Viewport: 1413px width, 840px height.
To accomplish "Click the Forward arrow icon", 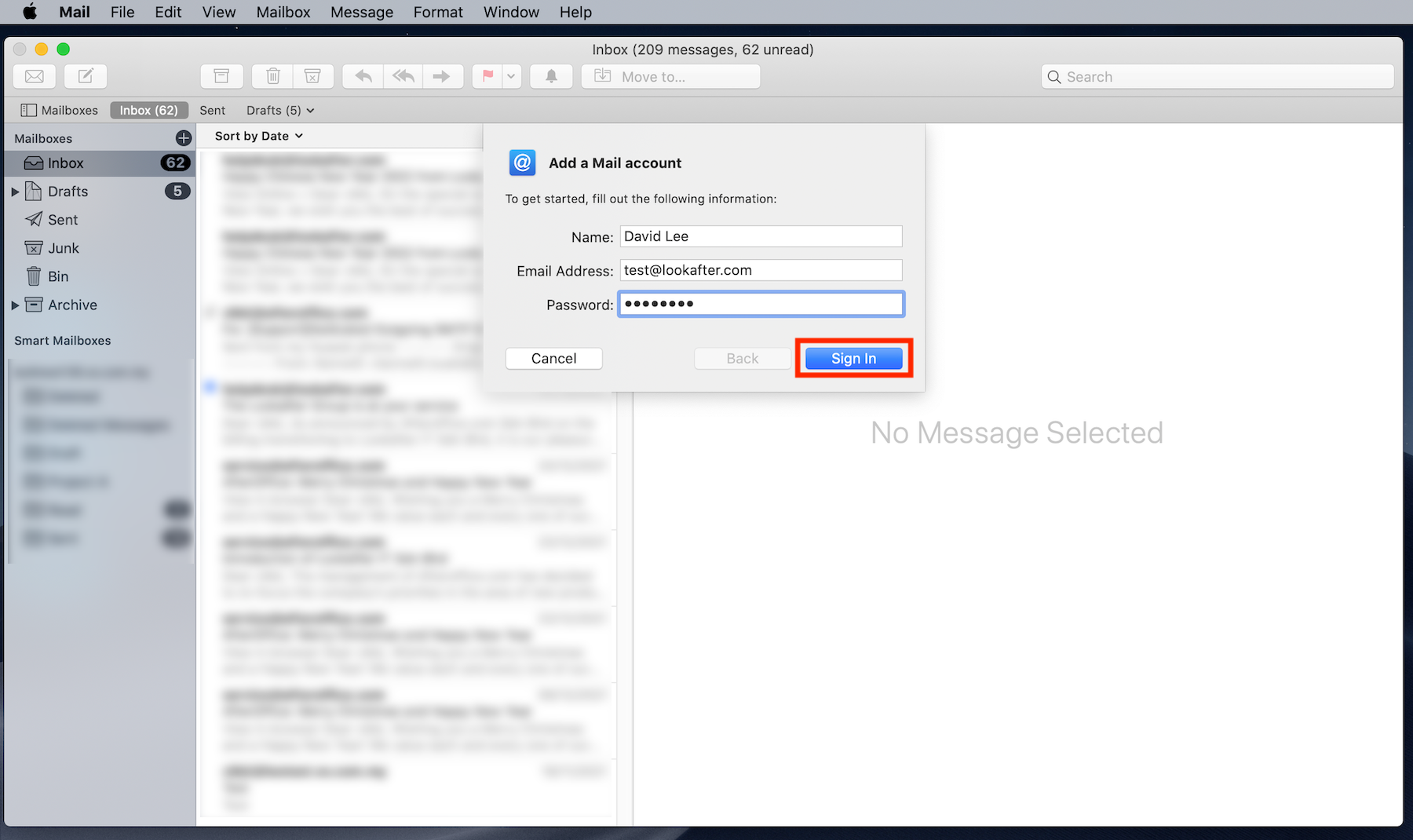I will click(442, 76).
